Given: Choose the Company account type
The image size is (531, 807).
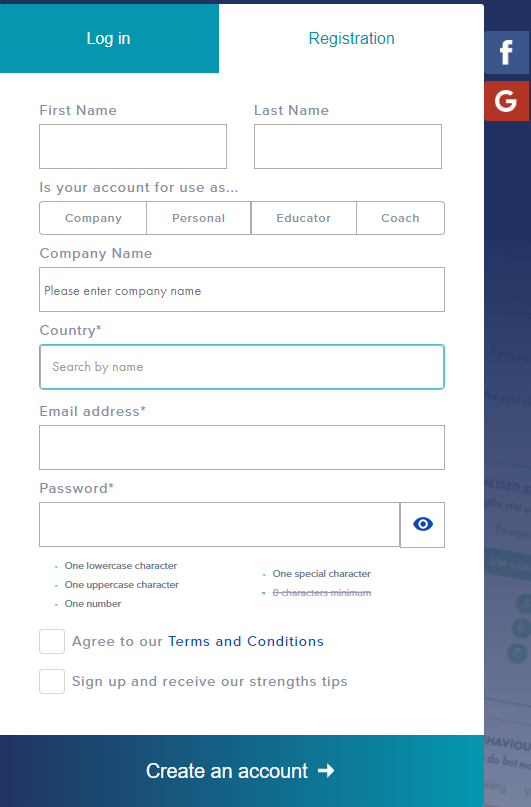Looking at the screenshot, I should coord(93,218).
